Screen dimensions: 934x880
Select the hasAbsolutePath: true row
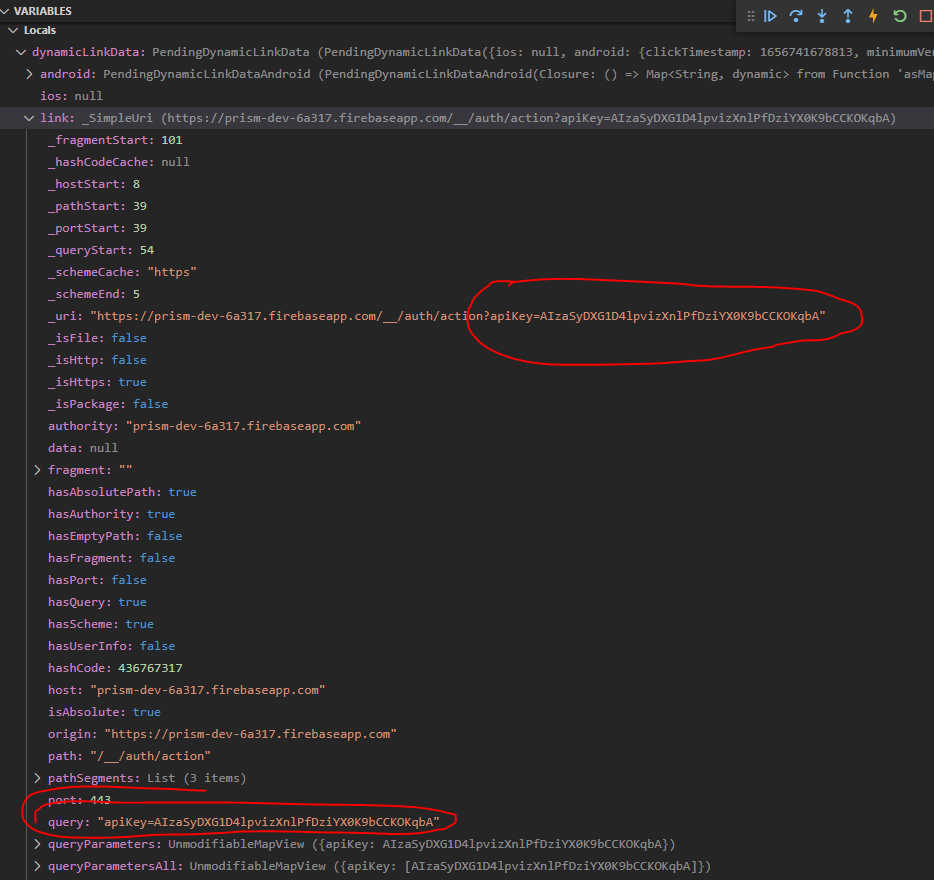[467, 492]
